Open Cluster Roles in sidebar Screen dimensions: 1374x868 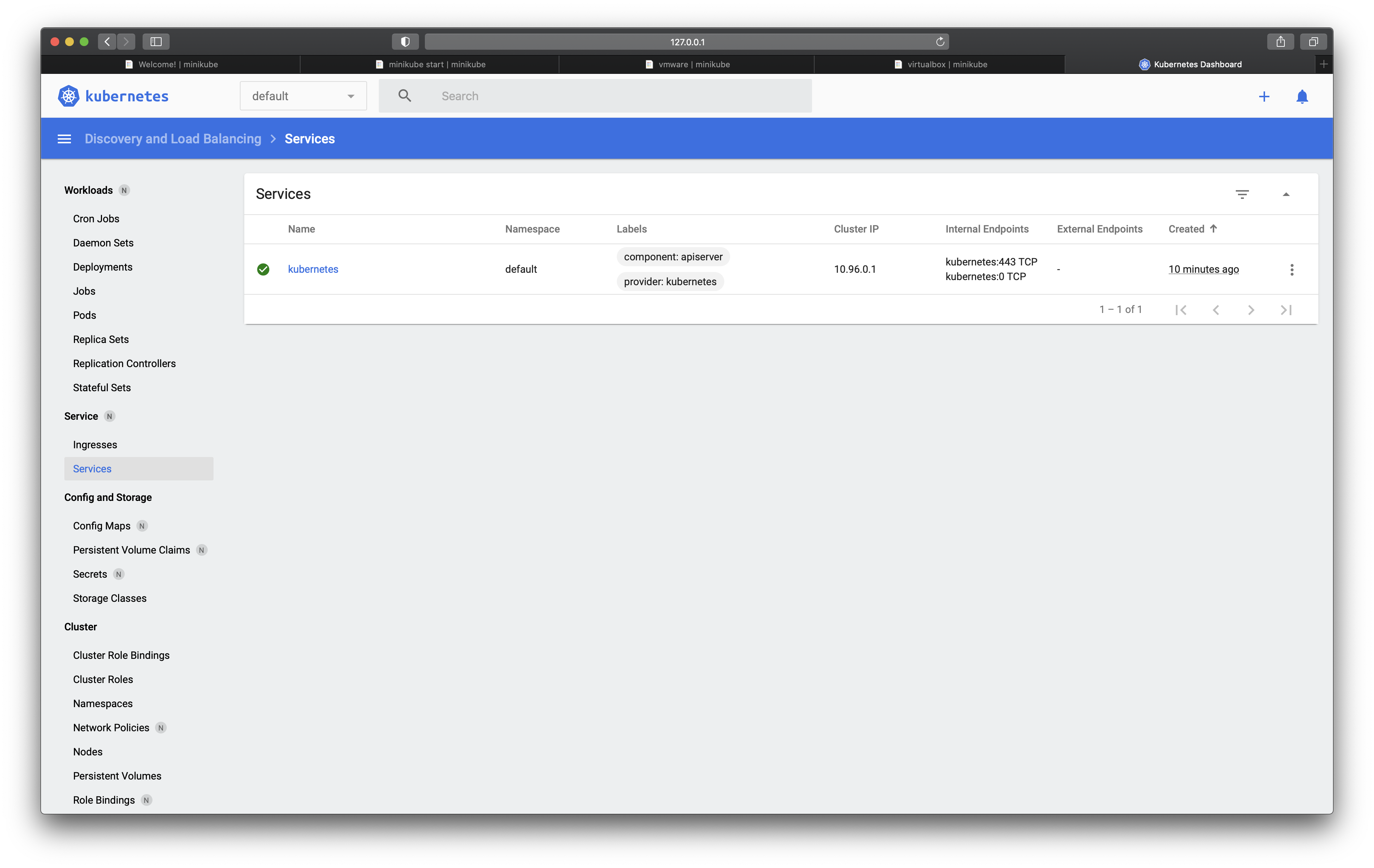103,679
